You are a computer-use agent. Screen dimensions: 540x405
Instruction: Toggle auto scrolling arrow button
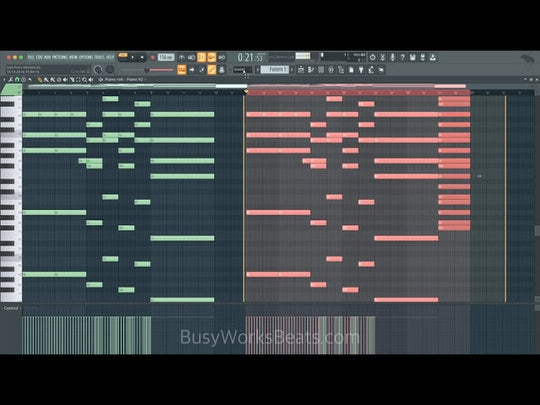click(x=191, y=70)
